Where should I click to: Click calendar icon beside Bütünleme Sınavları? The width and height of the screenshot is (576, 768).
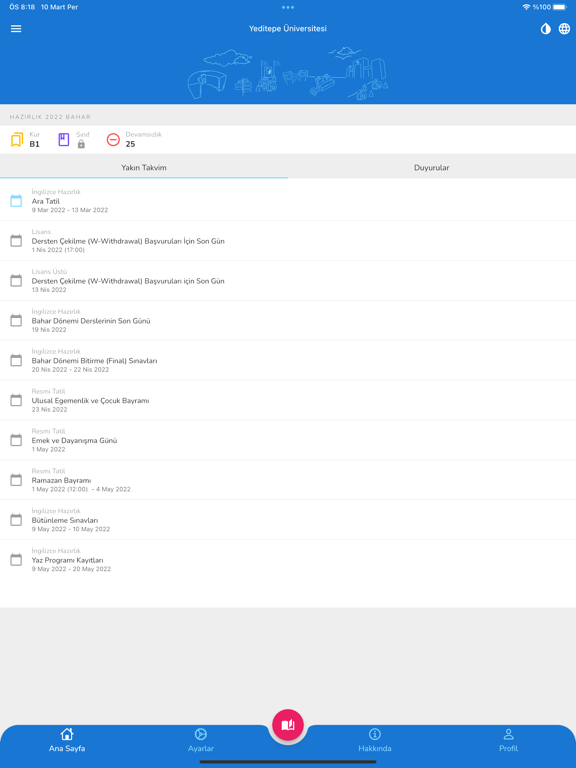pos(16,520)
